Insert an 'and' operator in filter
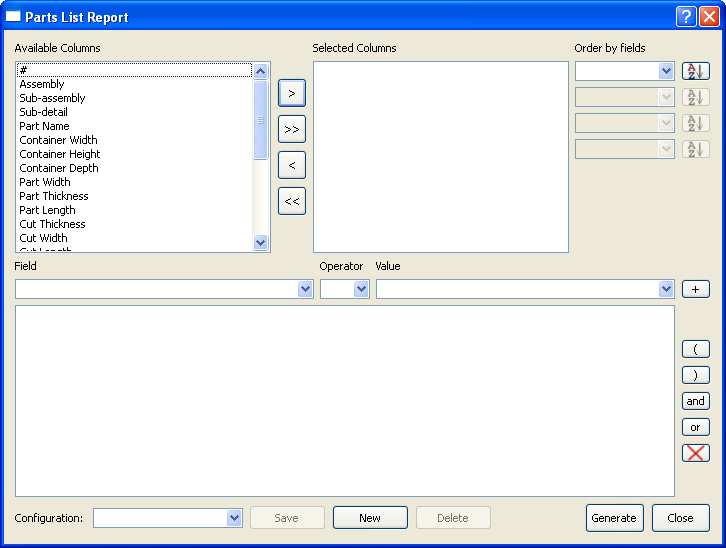Screen dimensions: 726x548 pos(695,401)
